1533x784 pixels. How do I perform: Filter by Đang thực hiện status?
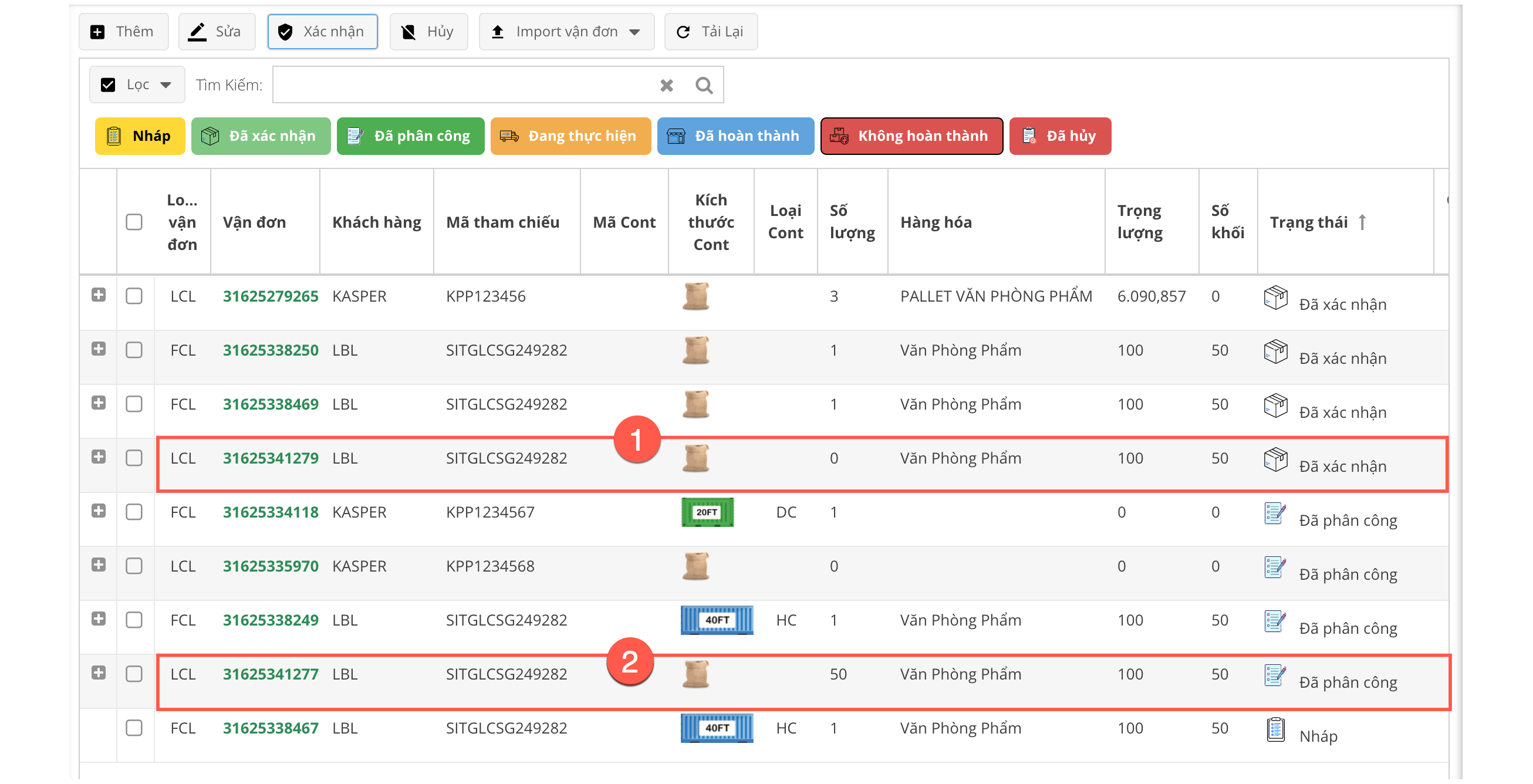coord(570,136)
